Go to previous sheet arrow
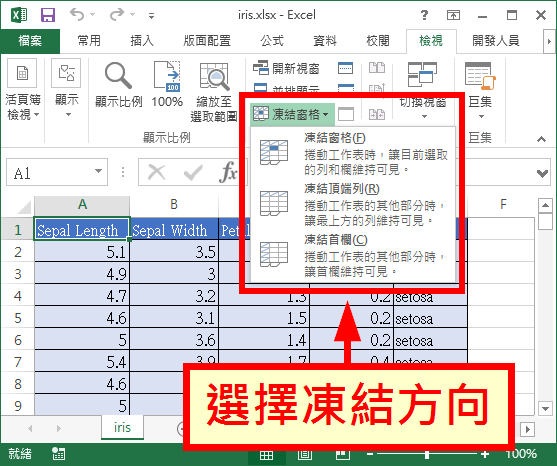The image size is (557, 466). [30, 429]
